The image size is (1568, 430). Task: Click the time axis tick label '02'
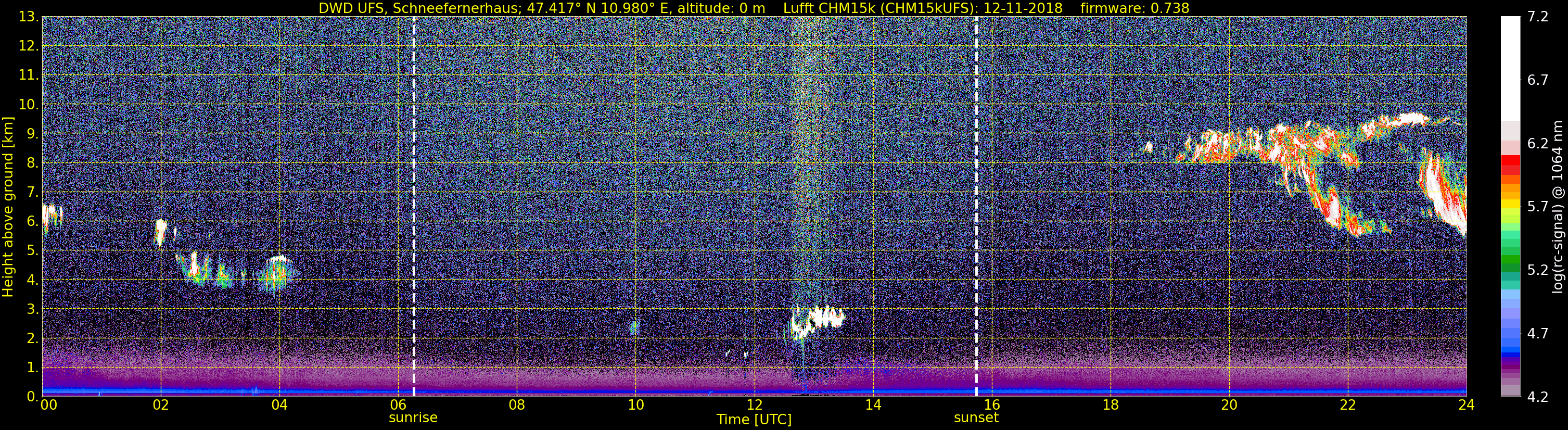click(161, 406)
